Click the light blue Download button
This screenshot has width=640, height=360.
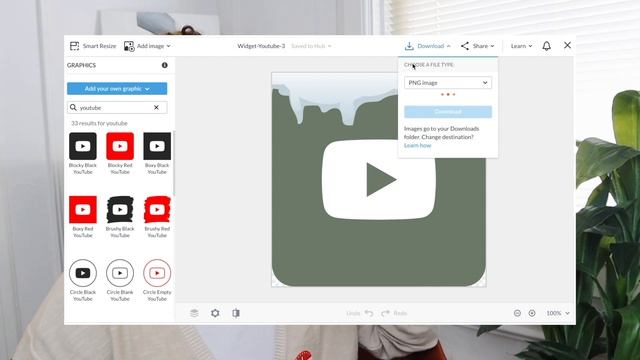[448, 112]
